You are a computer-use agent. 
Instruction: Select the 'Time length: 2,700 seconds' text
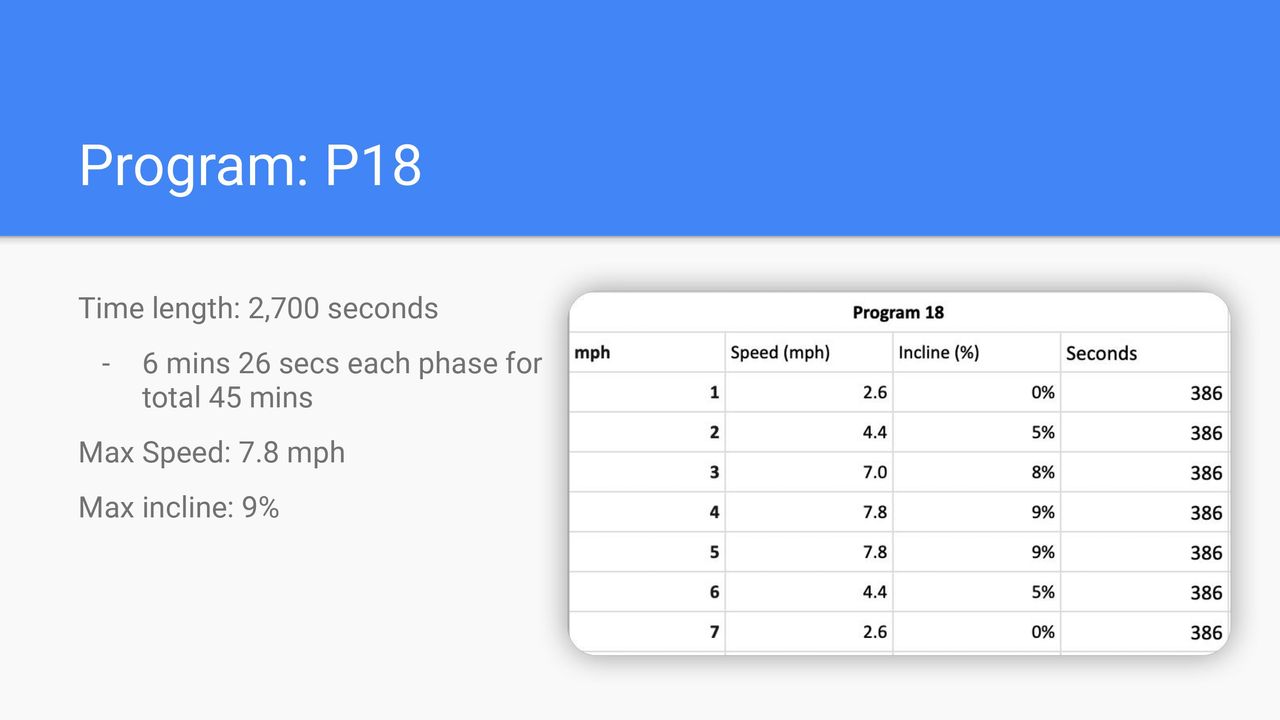[258, 308]
